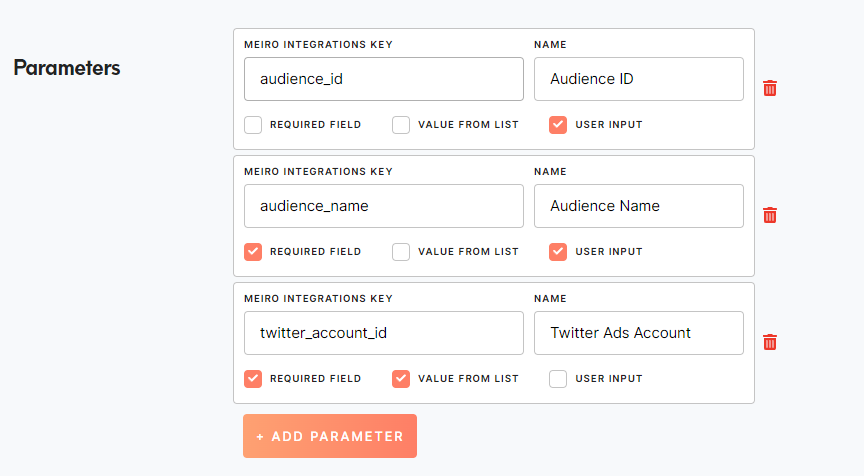Disable User Input for audience_name
This screenshot has height=476, width=864.
click(558, 252)
